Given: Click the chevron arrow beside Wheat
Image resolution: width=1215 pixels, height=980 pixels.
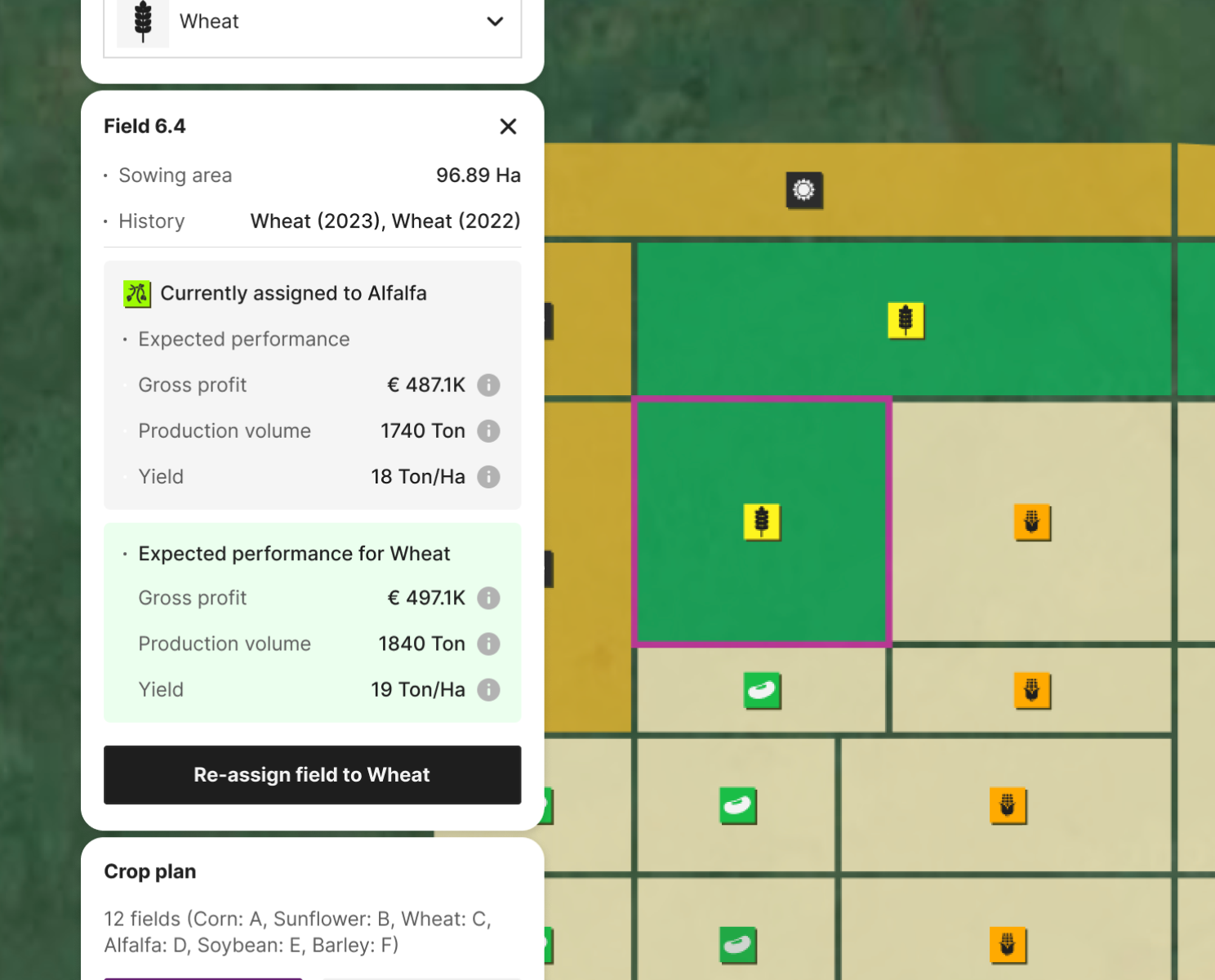Looking at the screenshot, I should 495,22.
